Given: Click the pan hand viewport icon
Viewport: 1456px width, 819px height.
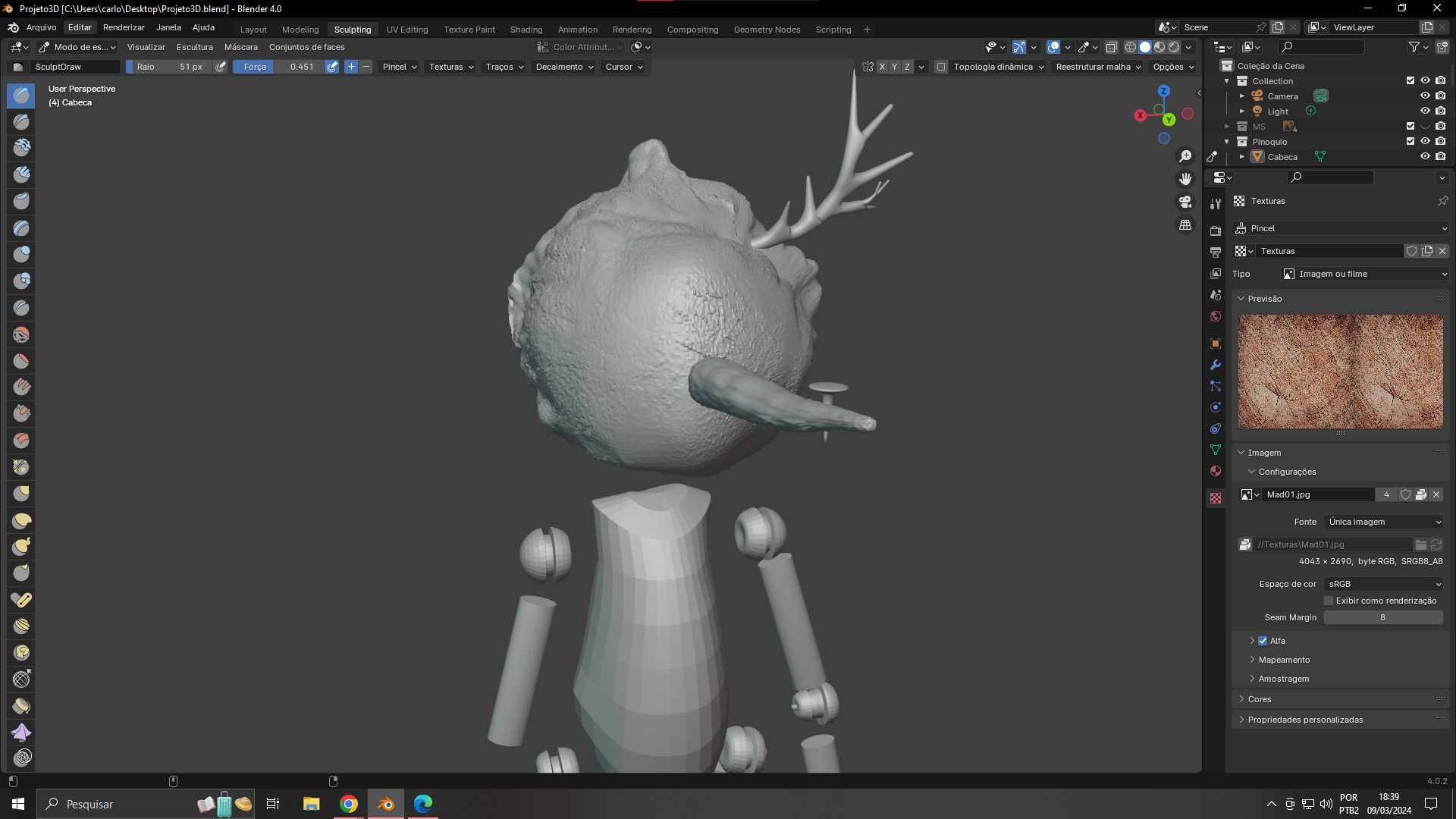Looking at the screenshot, I should coord(1185,179).
